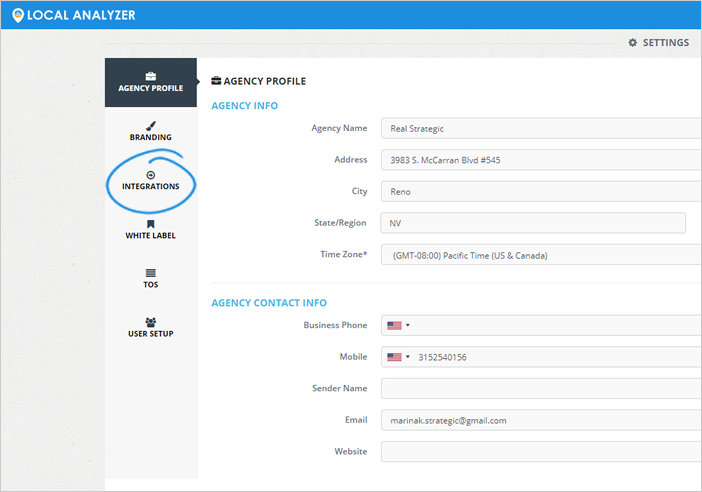Click the Branding paintbrush icon

coord(151,126)
